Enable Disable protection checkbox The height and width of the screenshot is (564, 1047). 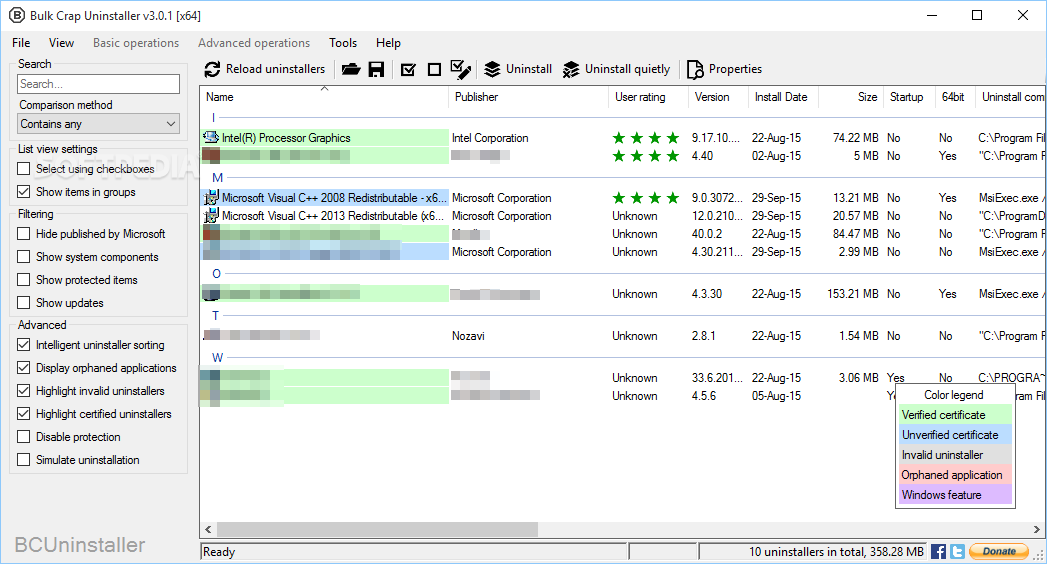point(23,437)
